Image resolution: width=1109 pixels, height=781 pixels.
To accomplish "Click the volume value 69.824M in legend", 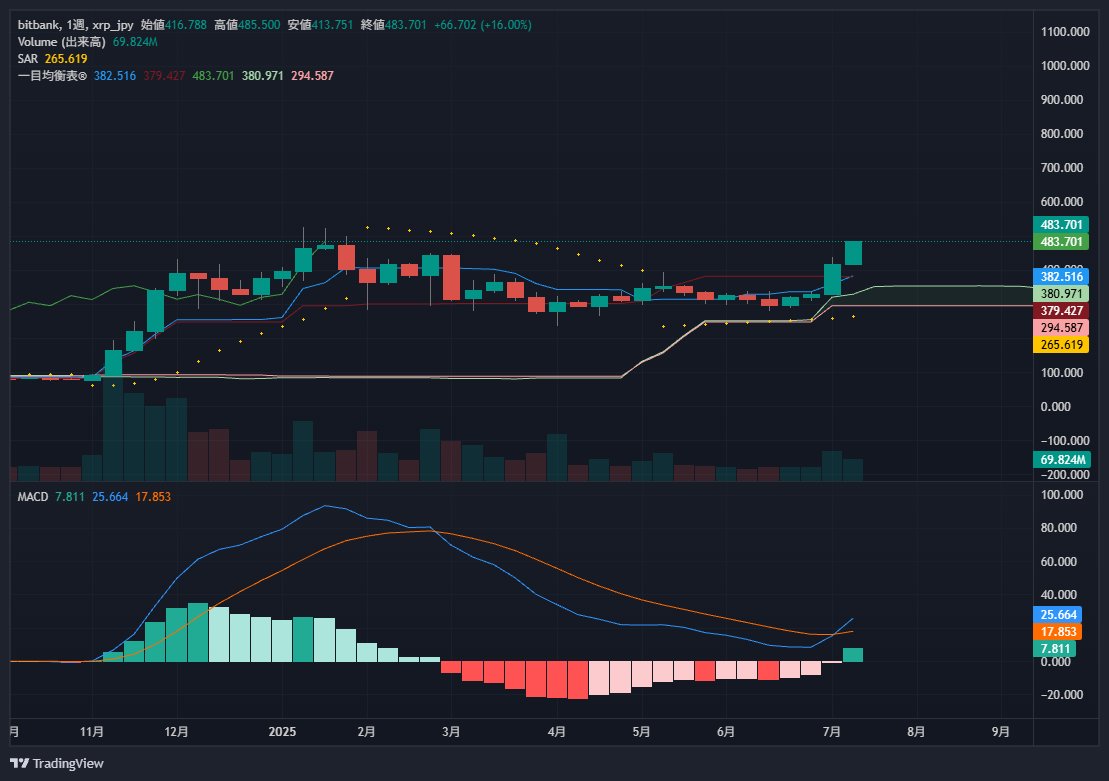I will point(135,42).
